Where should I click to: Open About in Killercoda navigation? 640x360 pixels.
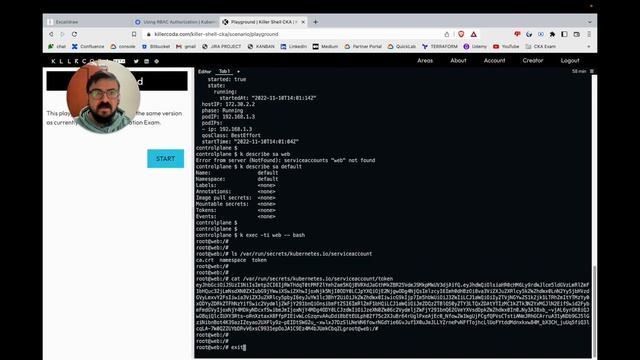[458, 60]
